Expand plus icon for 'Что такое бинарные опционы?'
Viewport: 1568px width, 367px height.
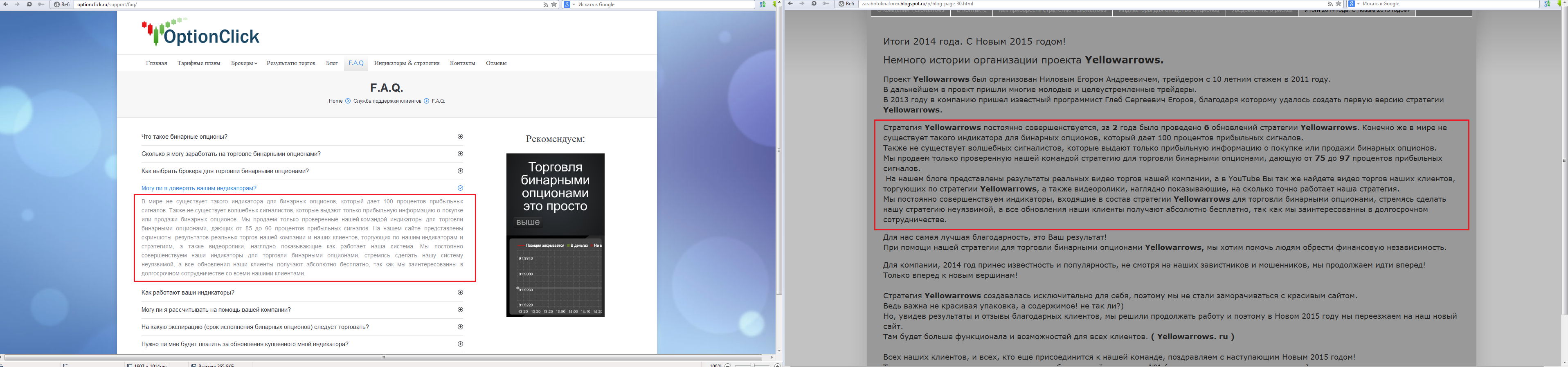(460, 136)
